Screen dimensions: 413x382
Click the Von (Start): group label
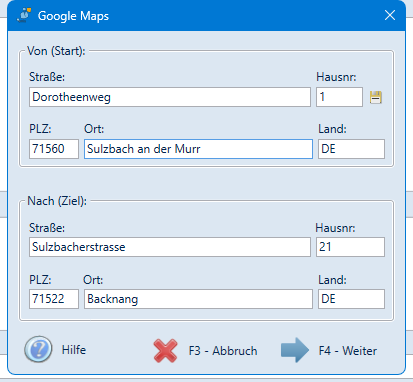(56, 51)
